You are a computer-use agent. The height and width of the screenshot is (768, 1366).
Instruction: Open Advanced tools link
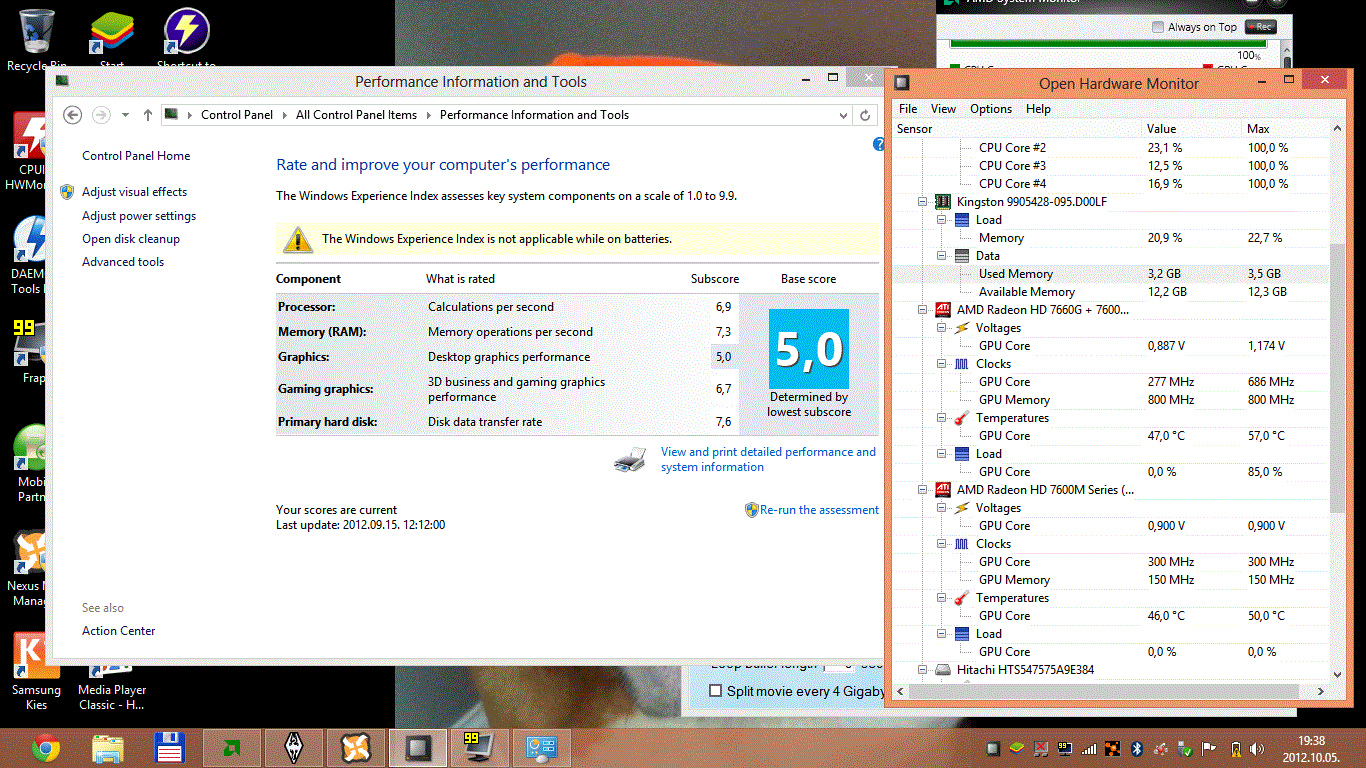123,262
